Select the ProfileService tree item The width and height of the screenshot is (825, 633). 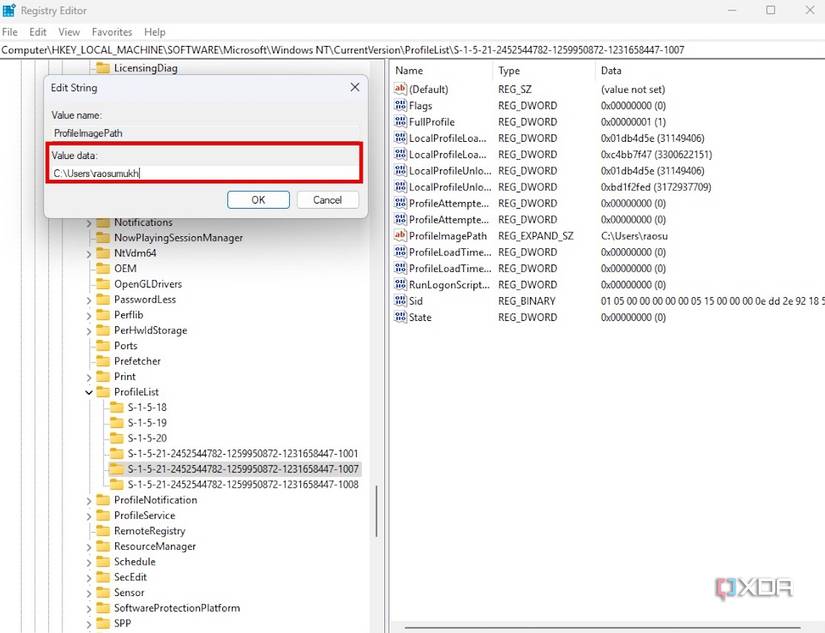click(145, 515)
